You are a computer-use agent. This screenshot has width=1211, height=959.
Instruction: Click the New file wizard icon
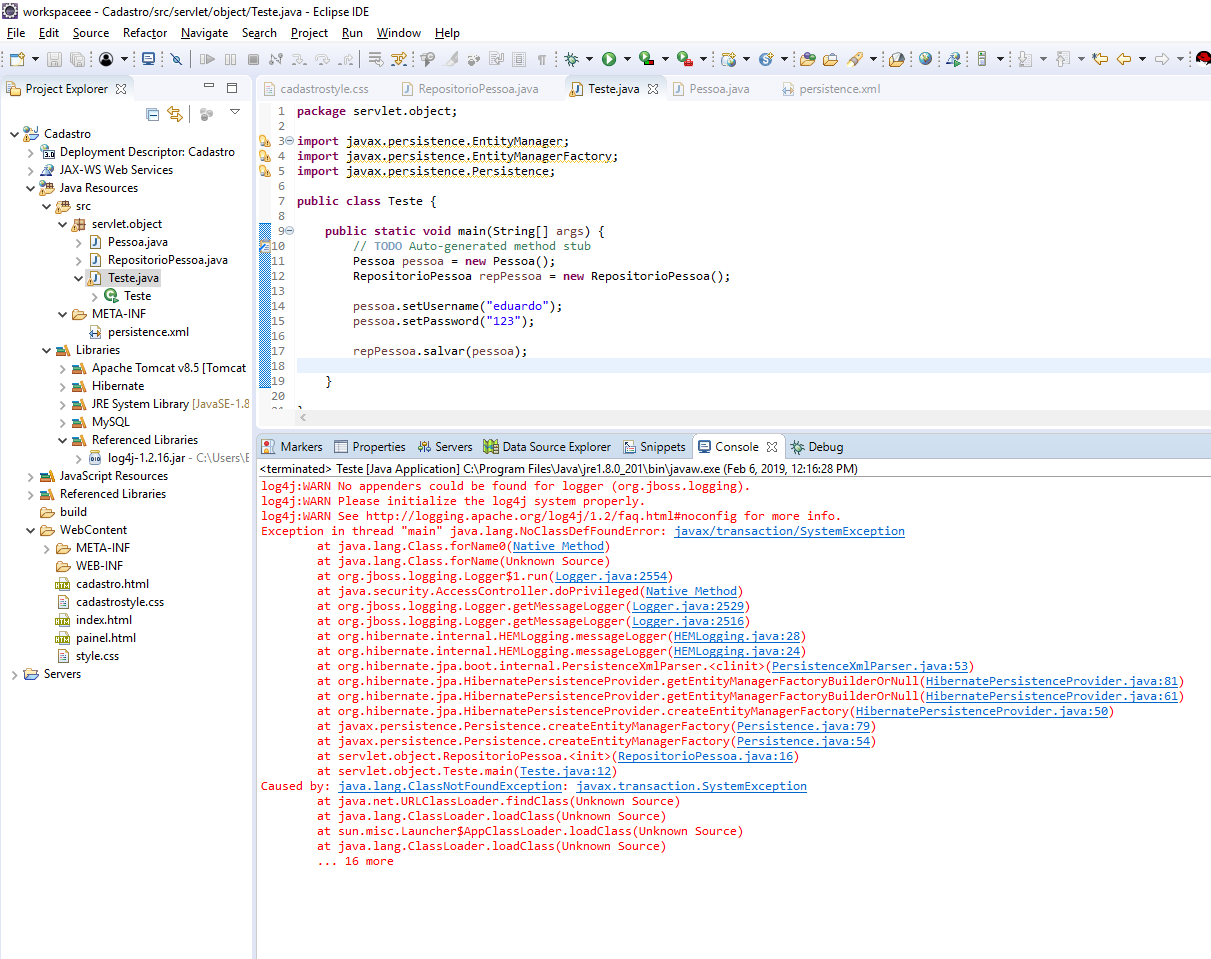pyautogui.click(x=17, y=59)
